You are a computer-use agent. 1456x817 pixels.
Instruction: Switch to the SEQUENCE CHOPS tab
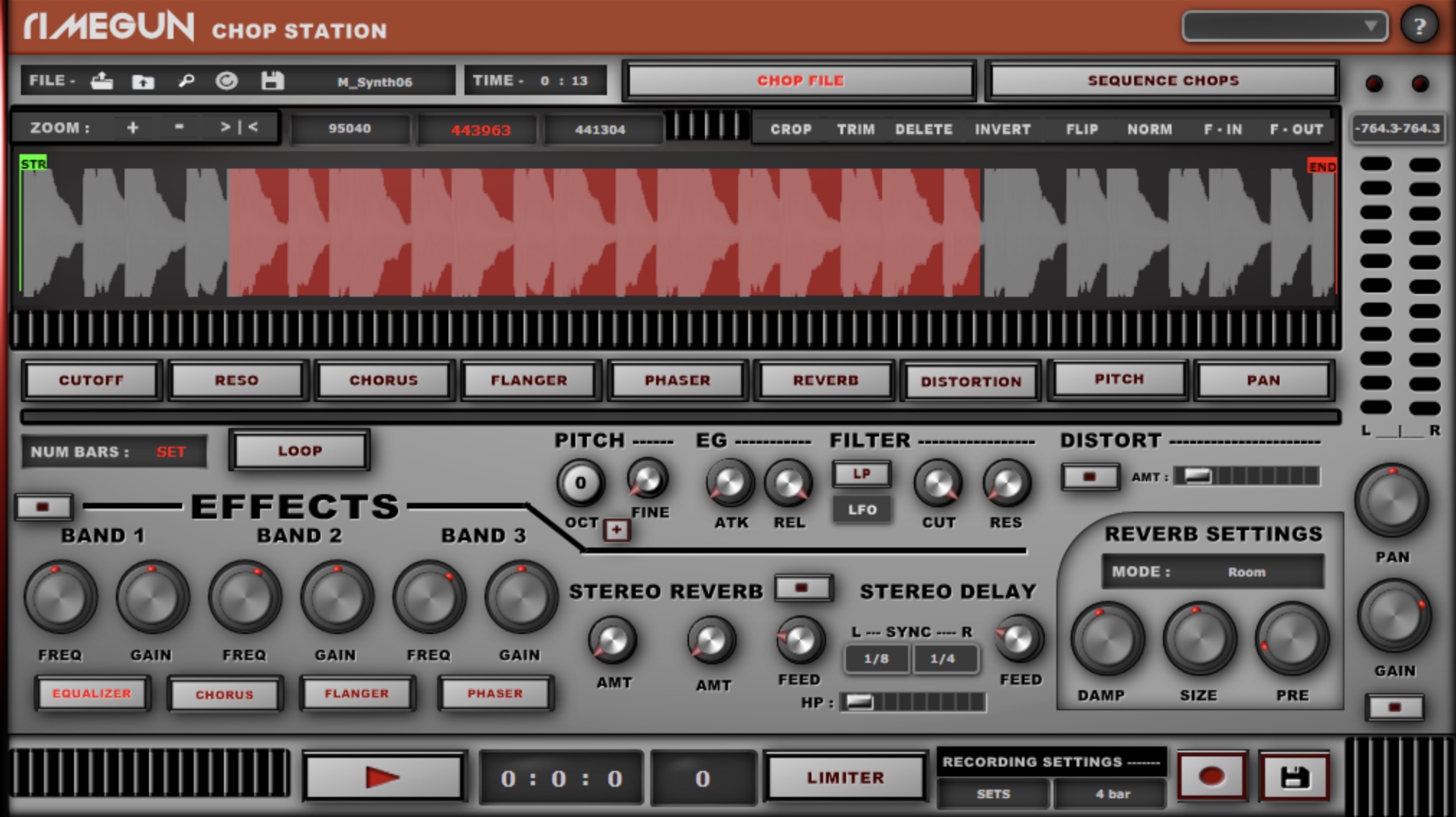coord(1163,81)
